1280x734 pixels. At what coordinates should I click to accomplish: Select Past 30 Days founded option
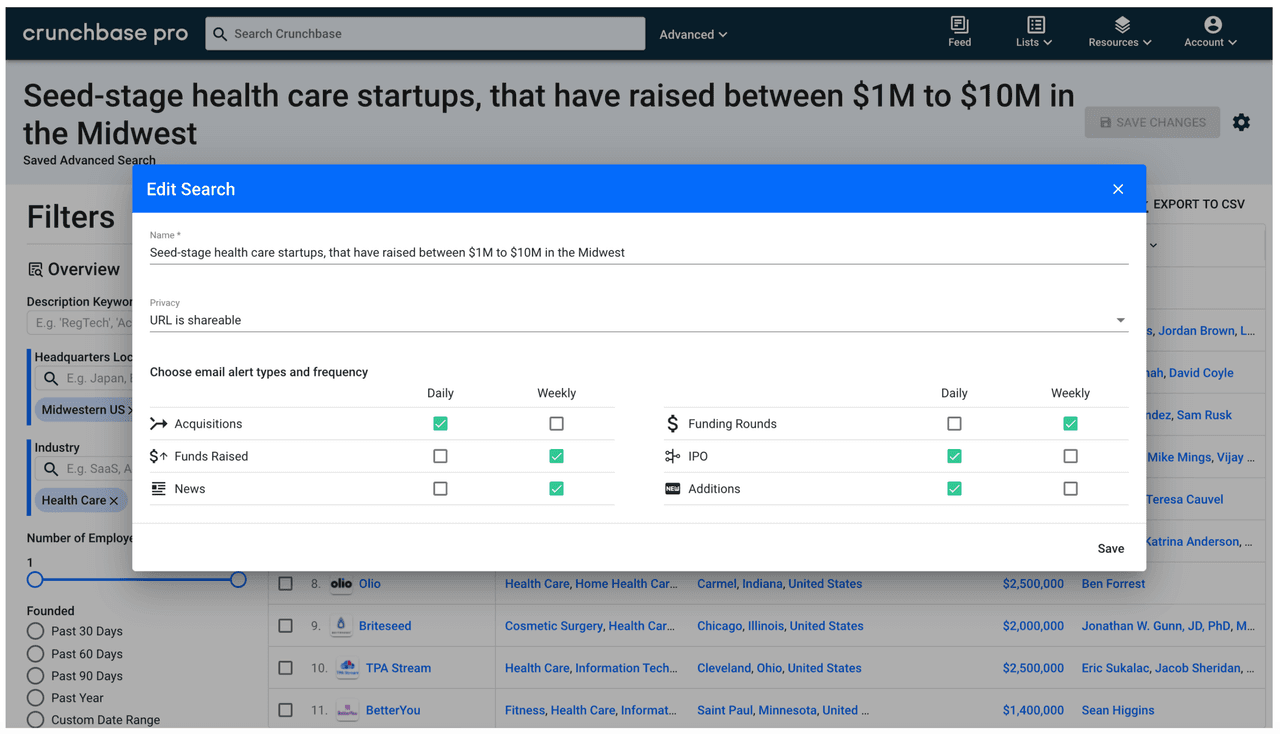36,631
